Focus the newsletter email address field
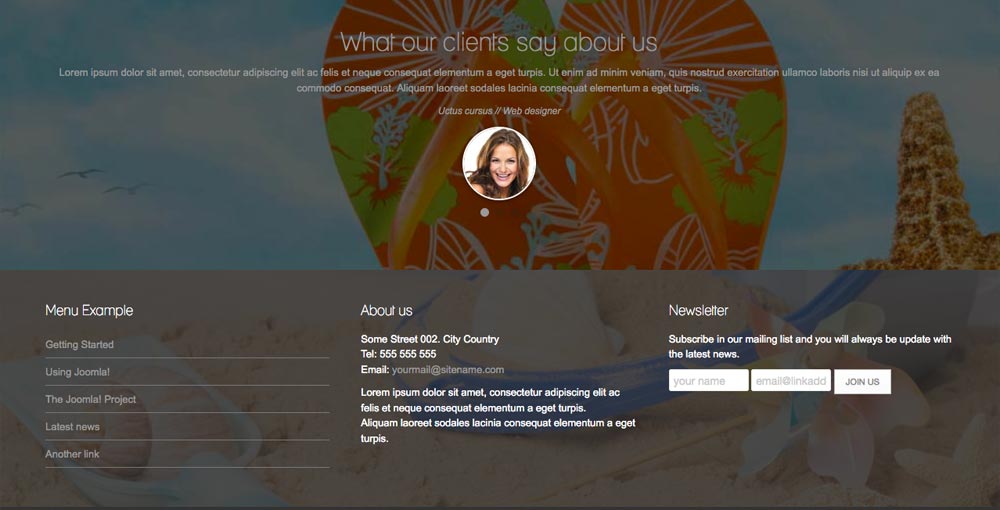This screenshot has width=1000, height=510. click(x=791, y=381)
